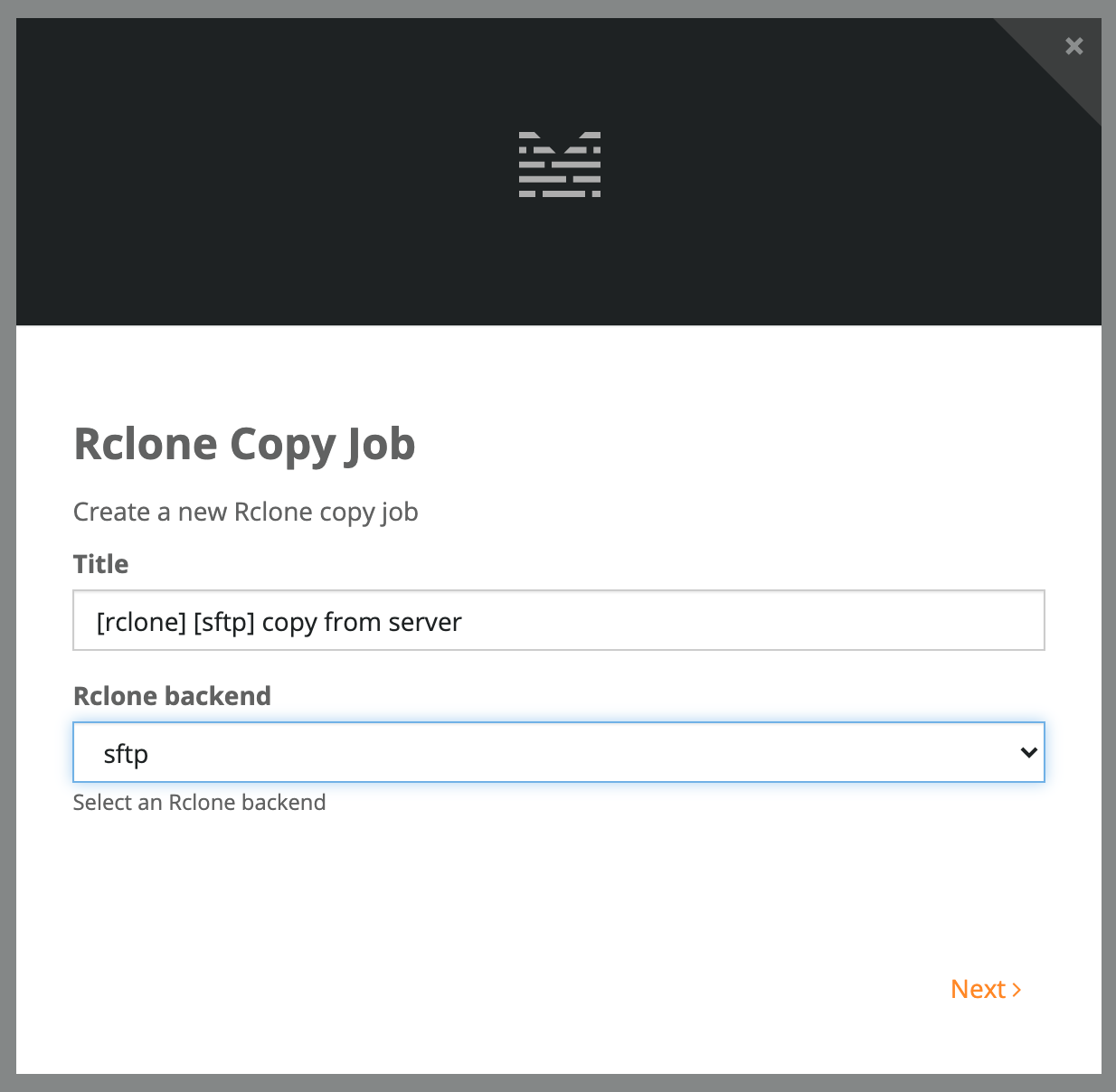
Task: Select the sftp value in backend selector
Action: click(x=126, y=754)
